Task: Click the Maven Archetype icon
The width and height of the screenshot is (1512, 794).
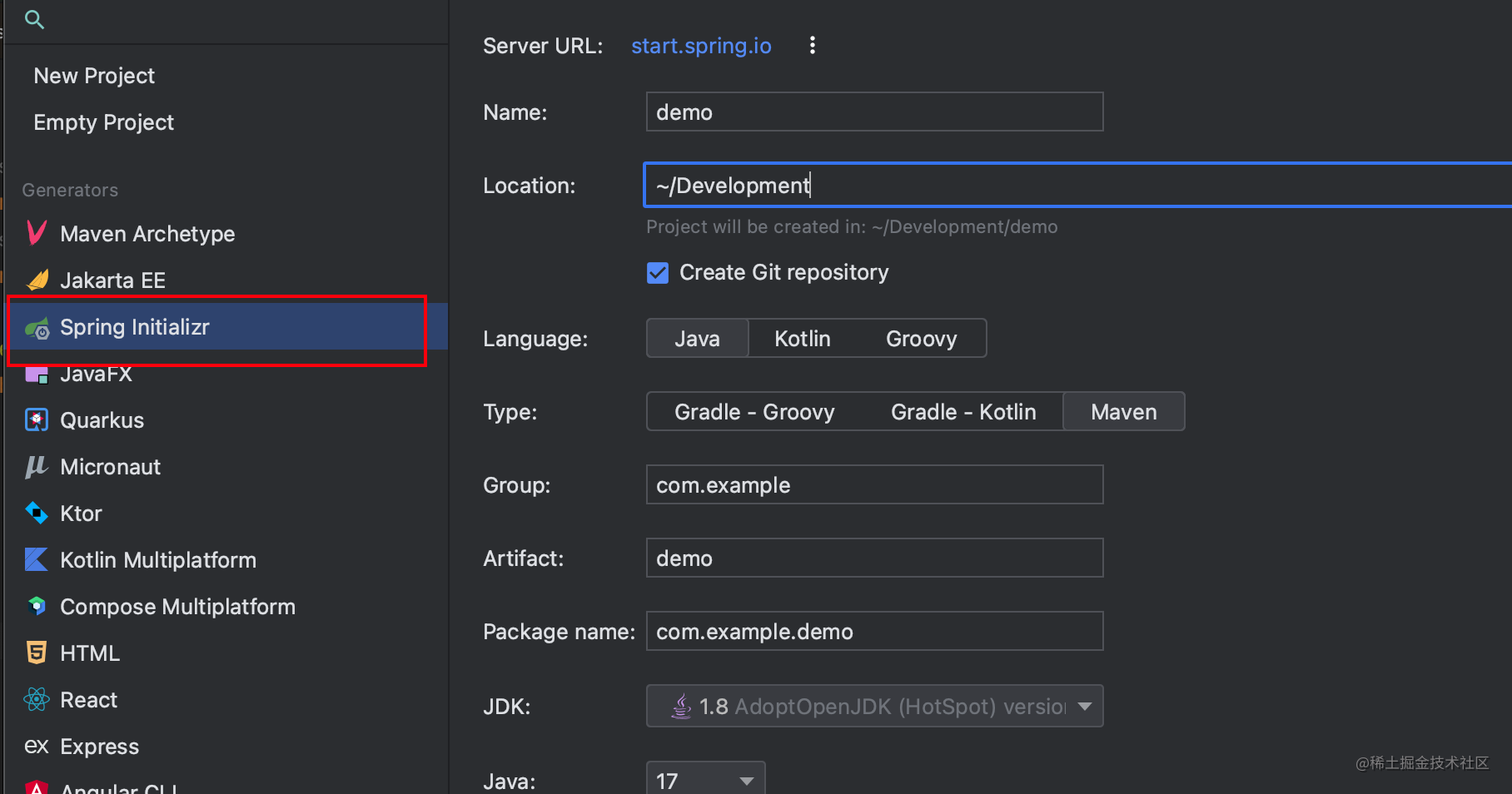Action: (37, 233)
